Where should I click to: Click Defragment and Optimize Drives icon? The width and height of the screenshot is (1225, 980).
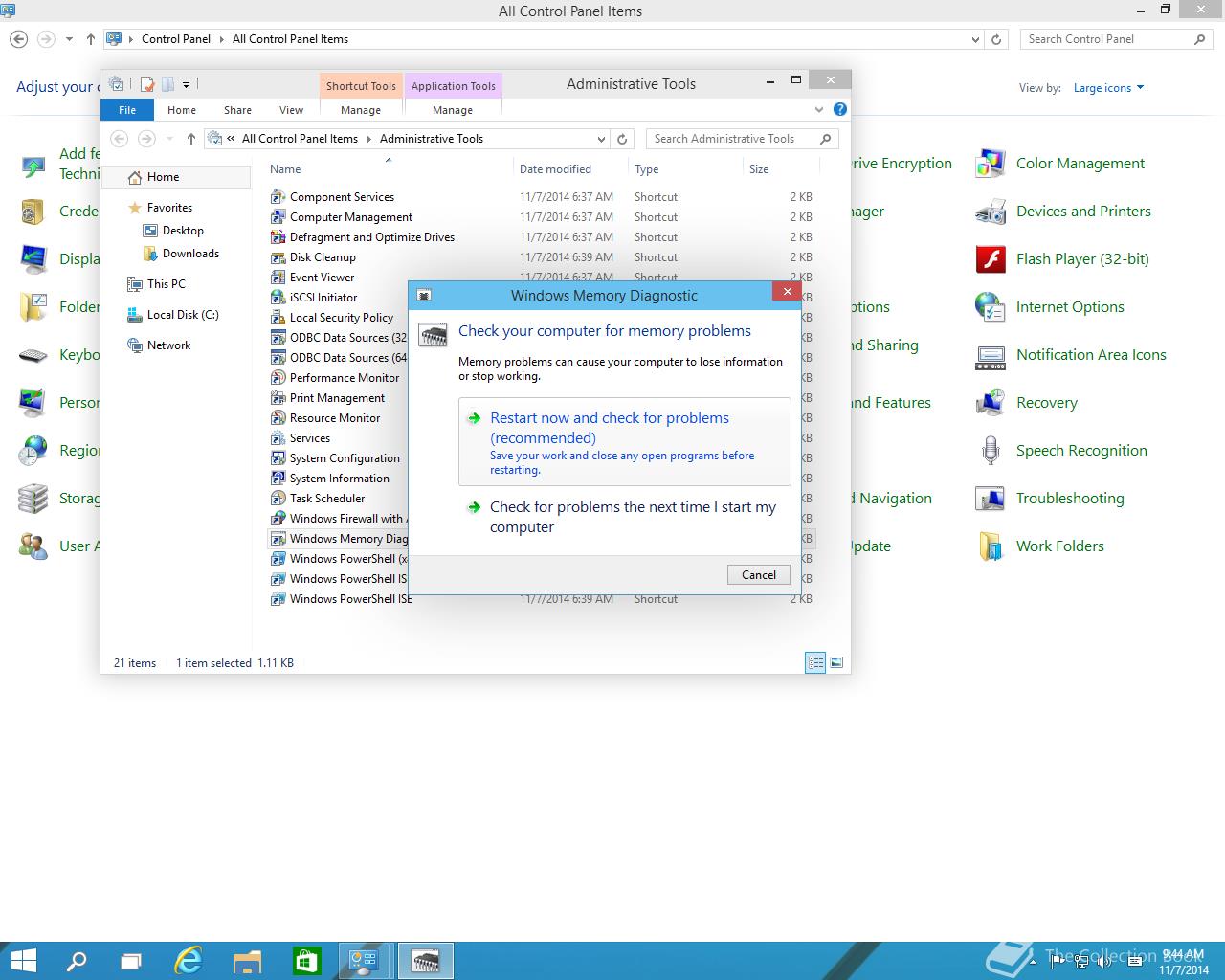pyautogui.click(x=278, y=237)
